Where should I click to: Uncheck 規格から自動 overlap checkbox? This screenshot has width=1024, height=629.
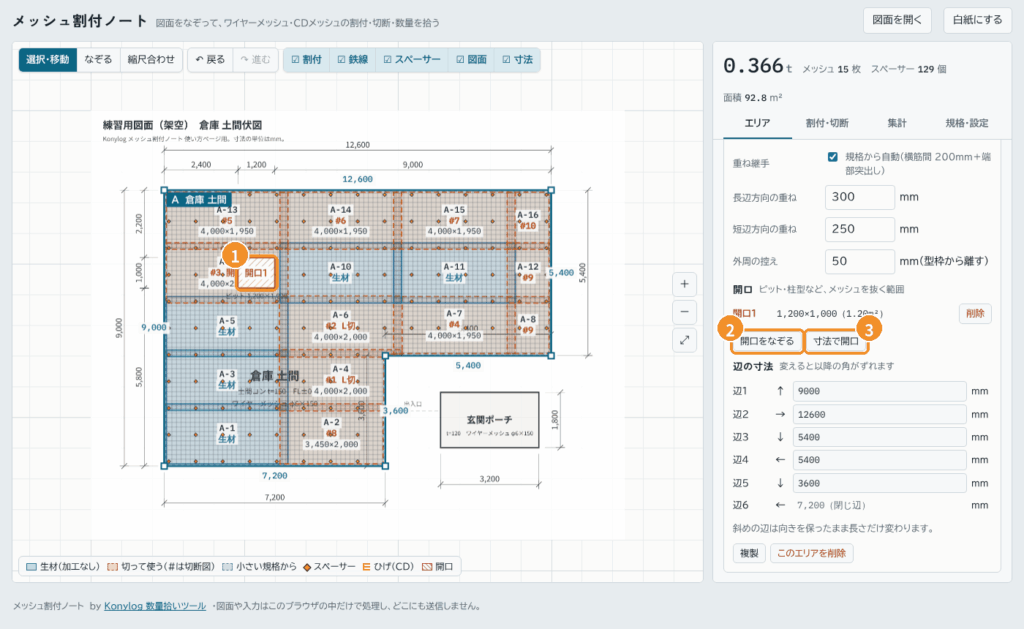point(833,157)
